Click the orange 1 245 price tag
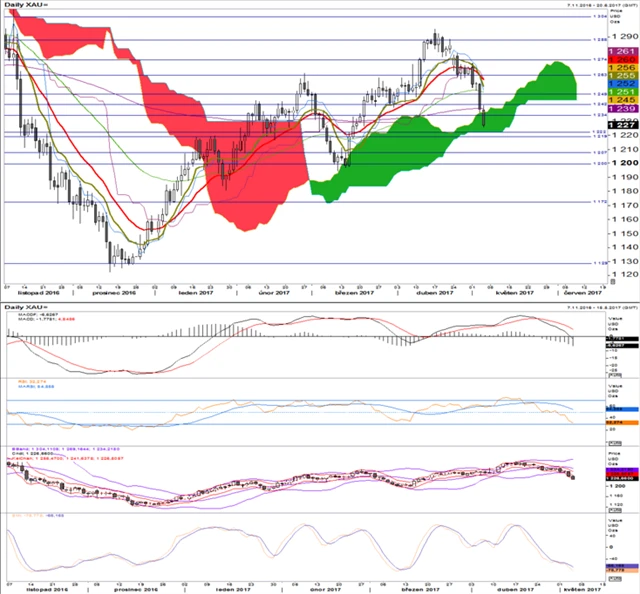640x594 pixels. [x=623, y=100]
